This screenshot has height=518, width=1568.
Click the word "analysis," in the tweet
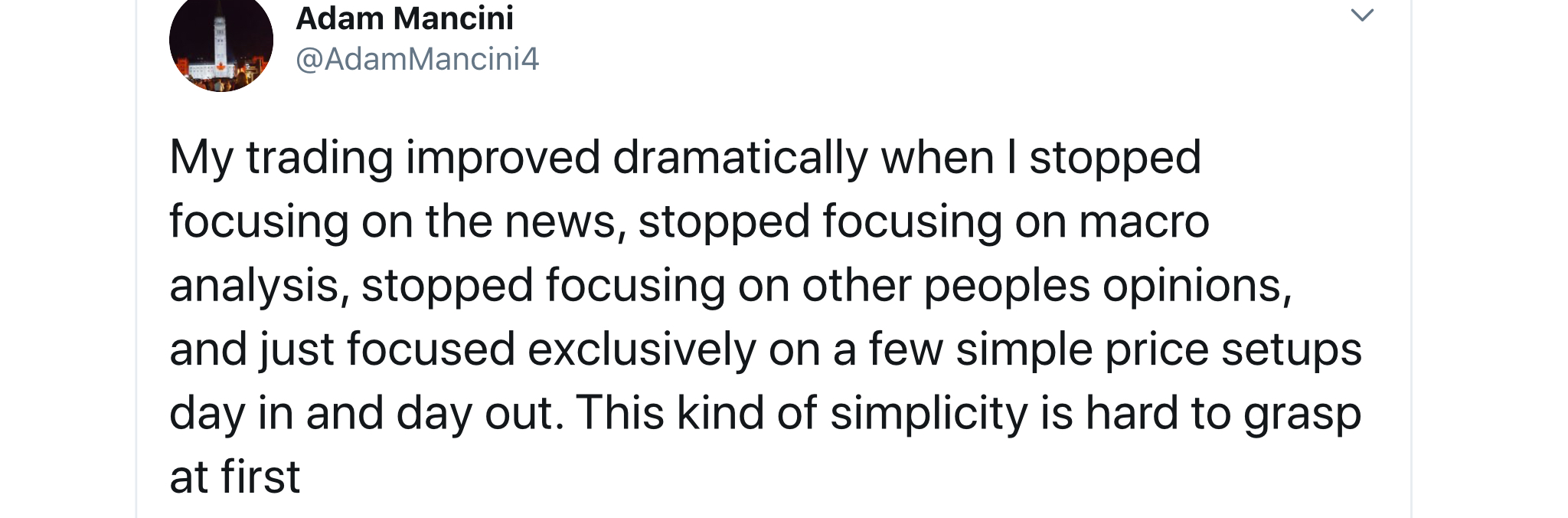coord(259,285)
